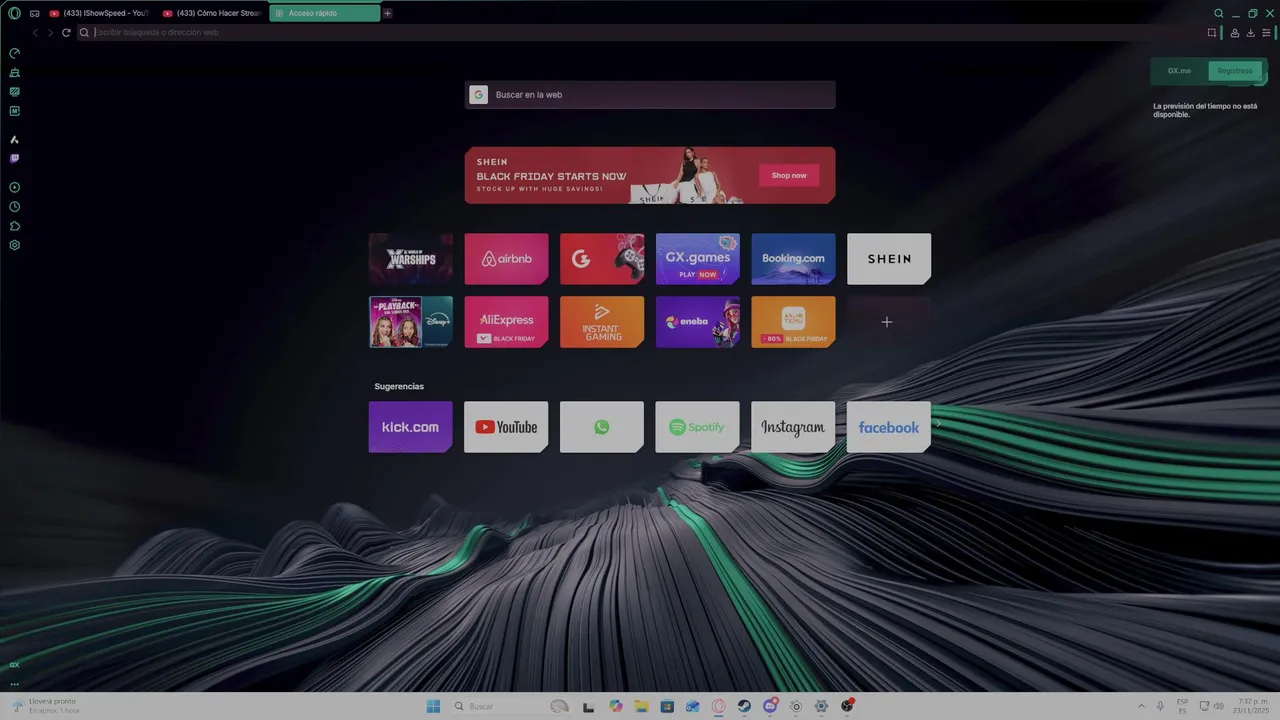Open the GX.games speed dial tile
1280x720 pixels.
(698, 259)
